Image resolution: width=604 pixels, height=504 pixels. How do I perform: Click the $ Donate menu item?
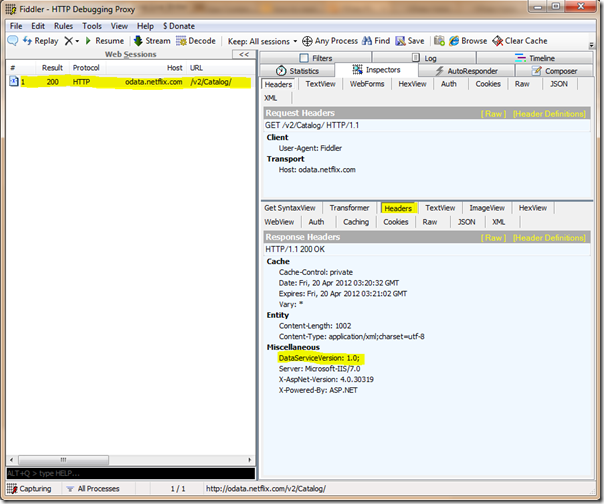point(179,26)
